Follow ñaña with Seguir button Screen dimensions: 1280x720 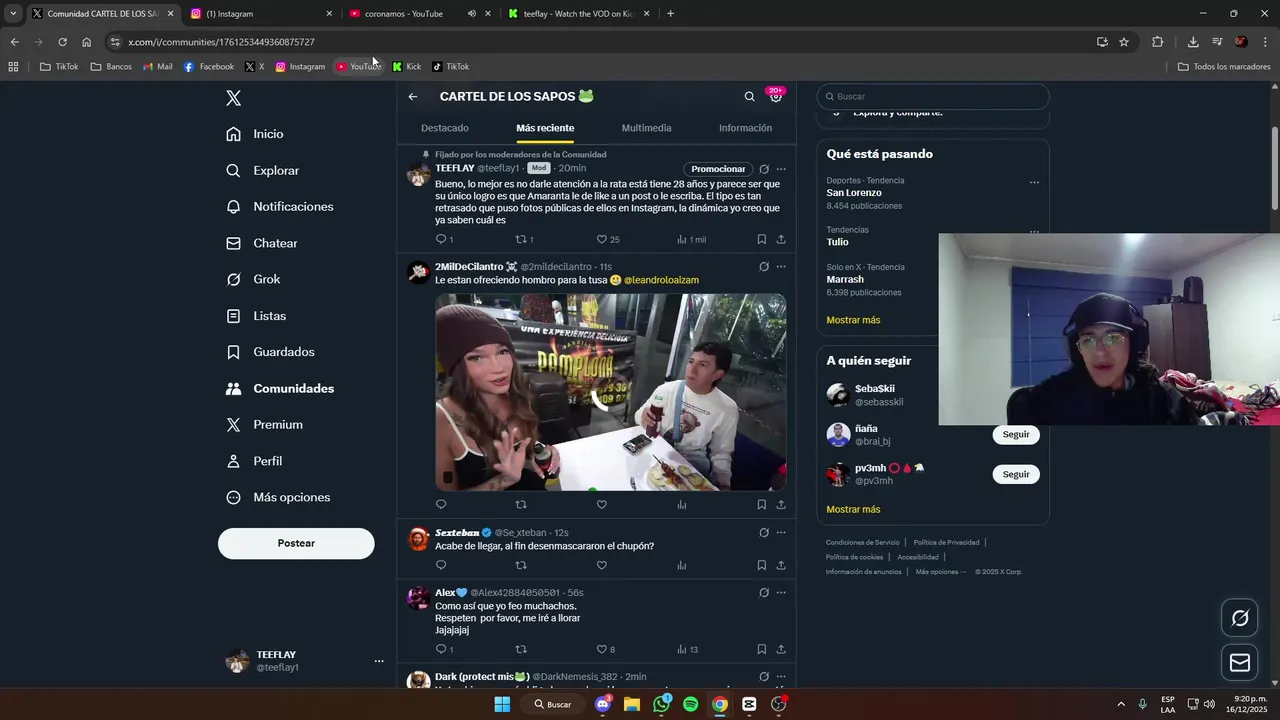1016,434
